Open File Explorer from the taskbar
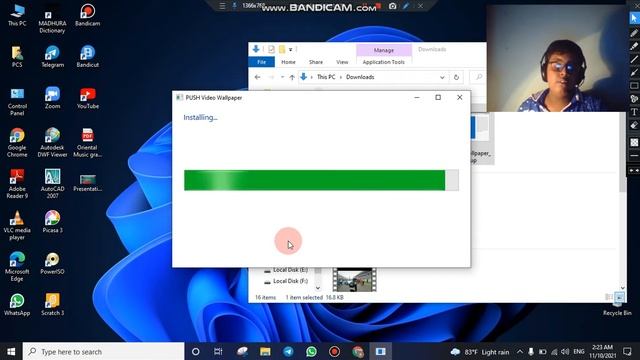The height and width of the screenshot is (360, 640). point(265,351)
